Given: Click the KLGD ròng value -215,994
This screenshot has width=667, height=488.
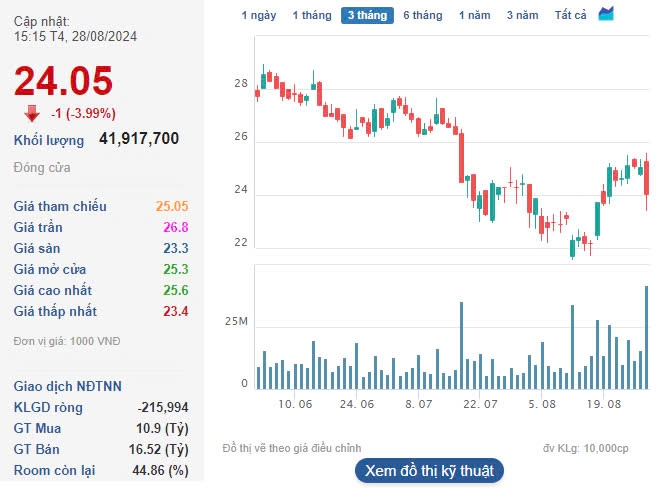Looking at the screenshot, I should click(163, 408).
